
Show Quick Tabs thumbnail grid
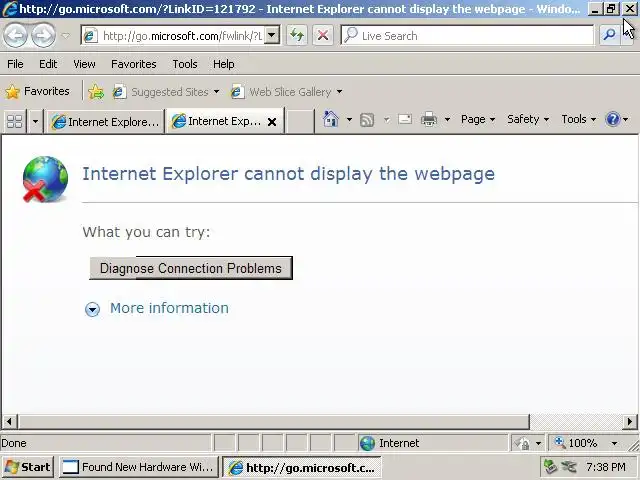tap(14, 122)
